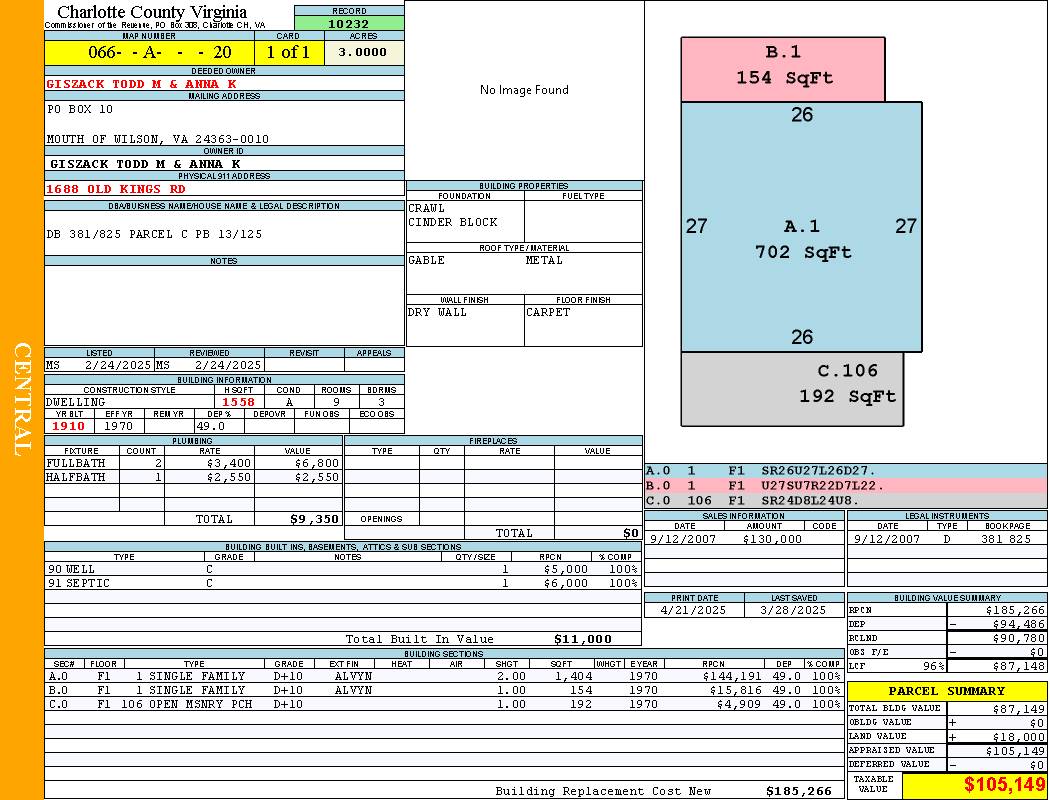Click foundation material CINDER BLOCK

(x=453, y=222)
